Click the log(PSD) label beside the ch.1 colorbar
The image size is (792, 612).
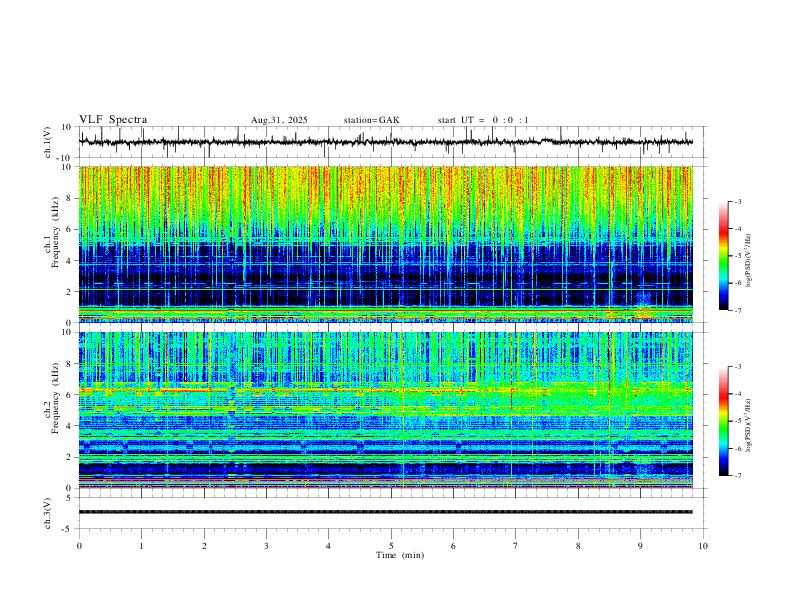pos(749,261)
